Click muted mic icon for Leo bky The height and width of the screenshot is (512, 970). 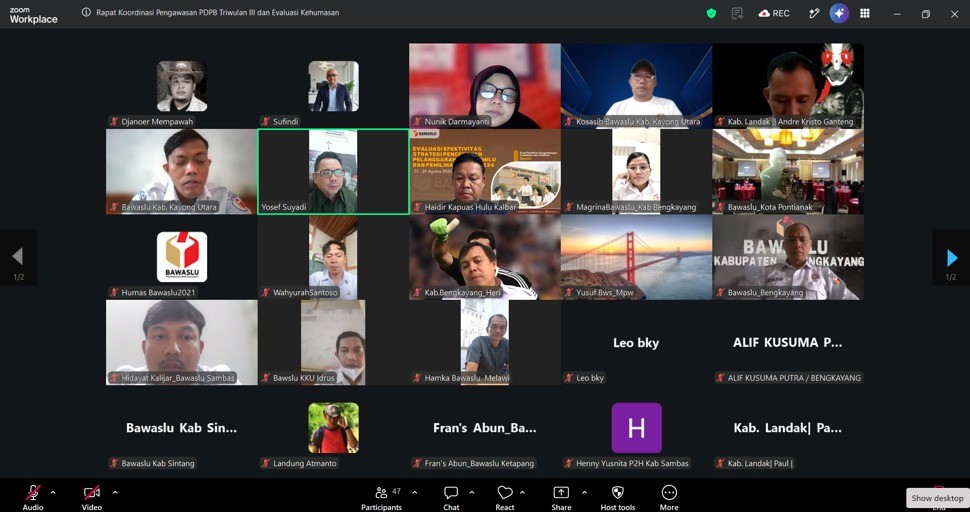[x=569, y=378]
